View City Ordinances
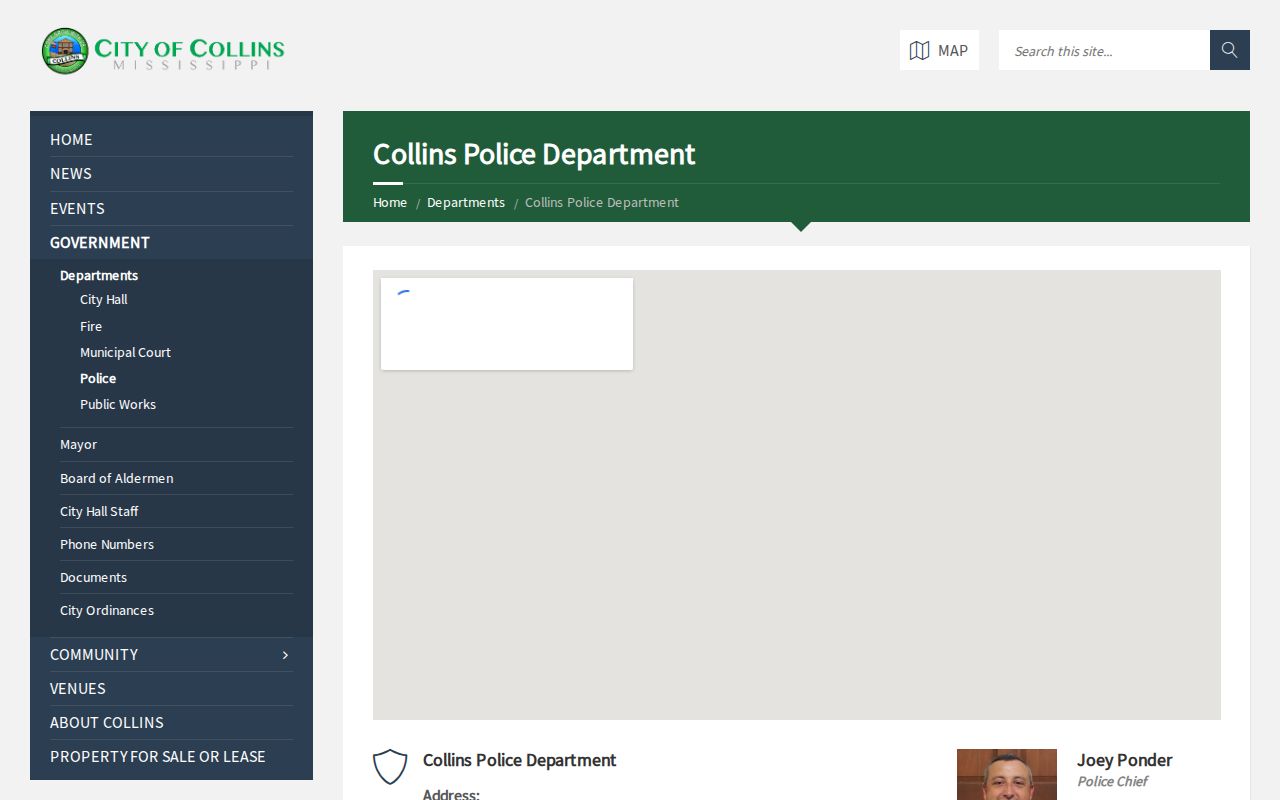1280x800 pixels. (x=107, y=611)
